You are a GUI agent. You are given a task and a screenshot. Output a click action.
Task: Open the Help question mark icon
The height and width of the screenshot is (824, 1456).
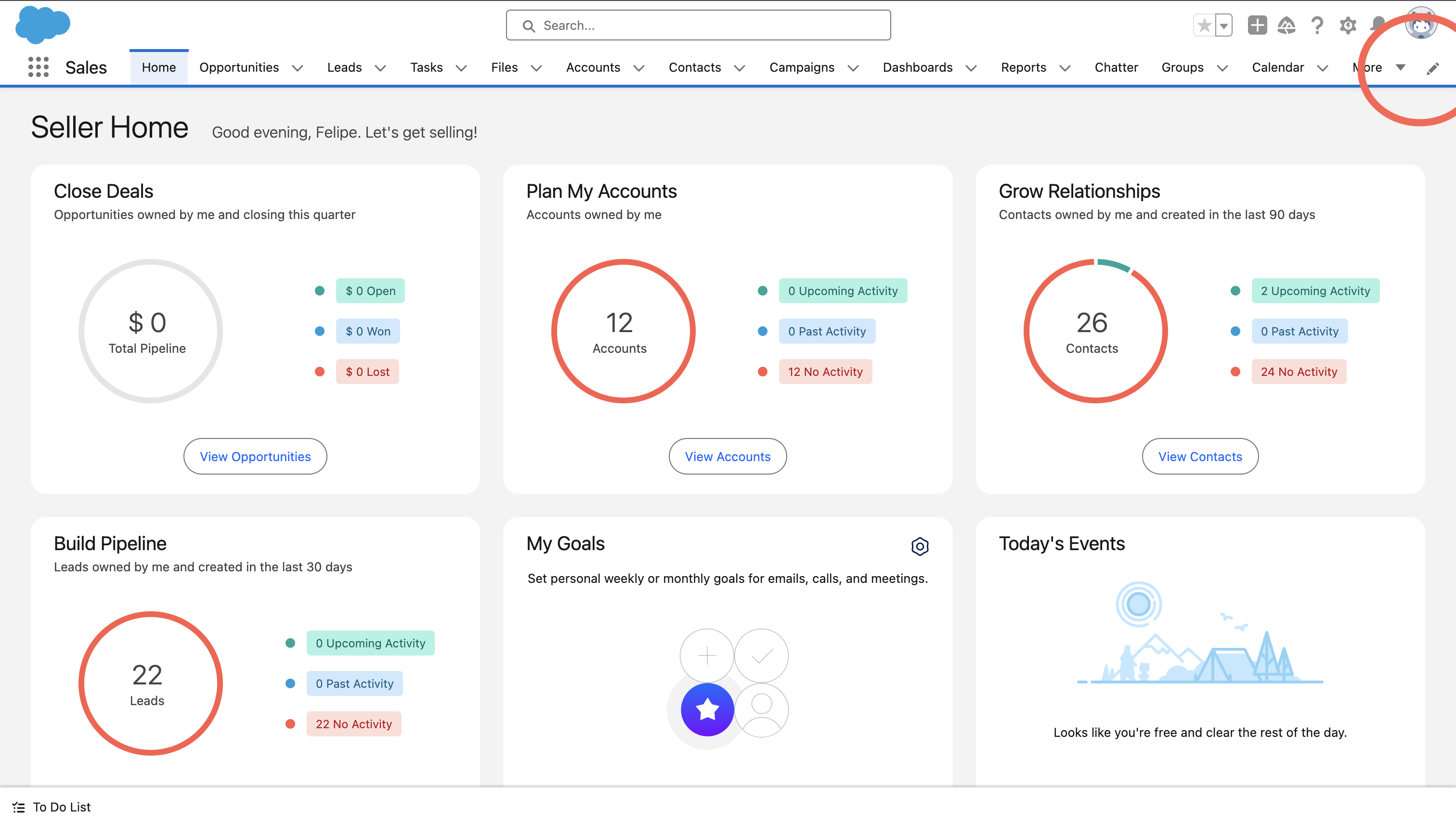(x=1317, y=26)
